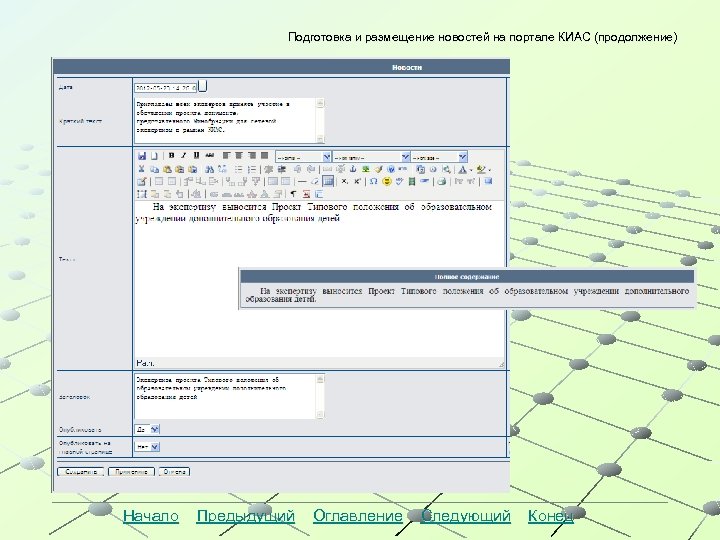Insert a bulleted list

click(x=238, y=169)
